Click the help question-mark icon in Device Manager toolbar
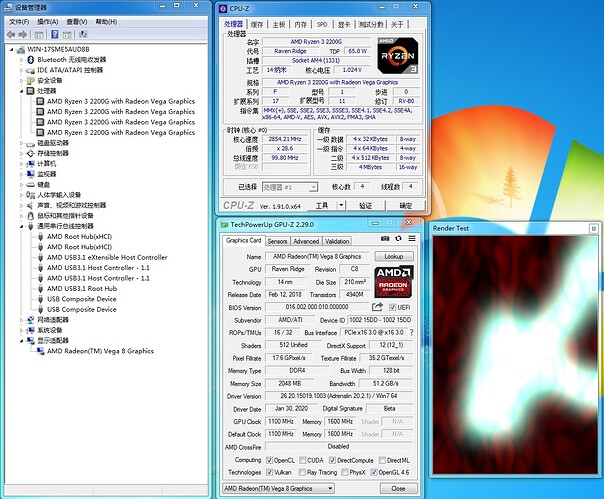 click(x=55, y=35)
